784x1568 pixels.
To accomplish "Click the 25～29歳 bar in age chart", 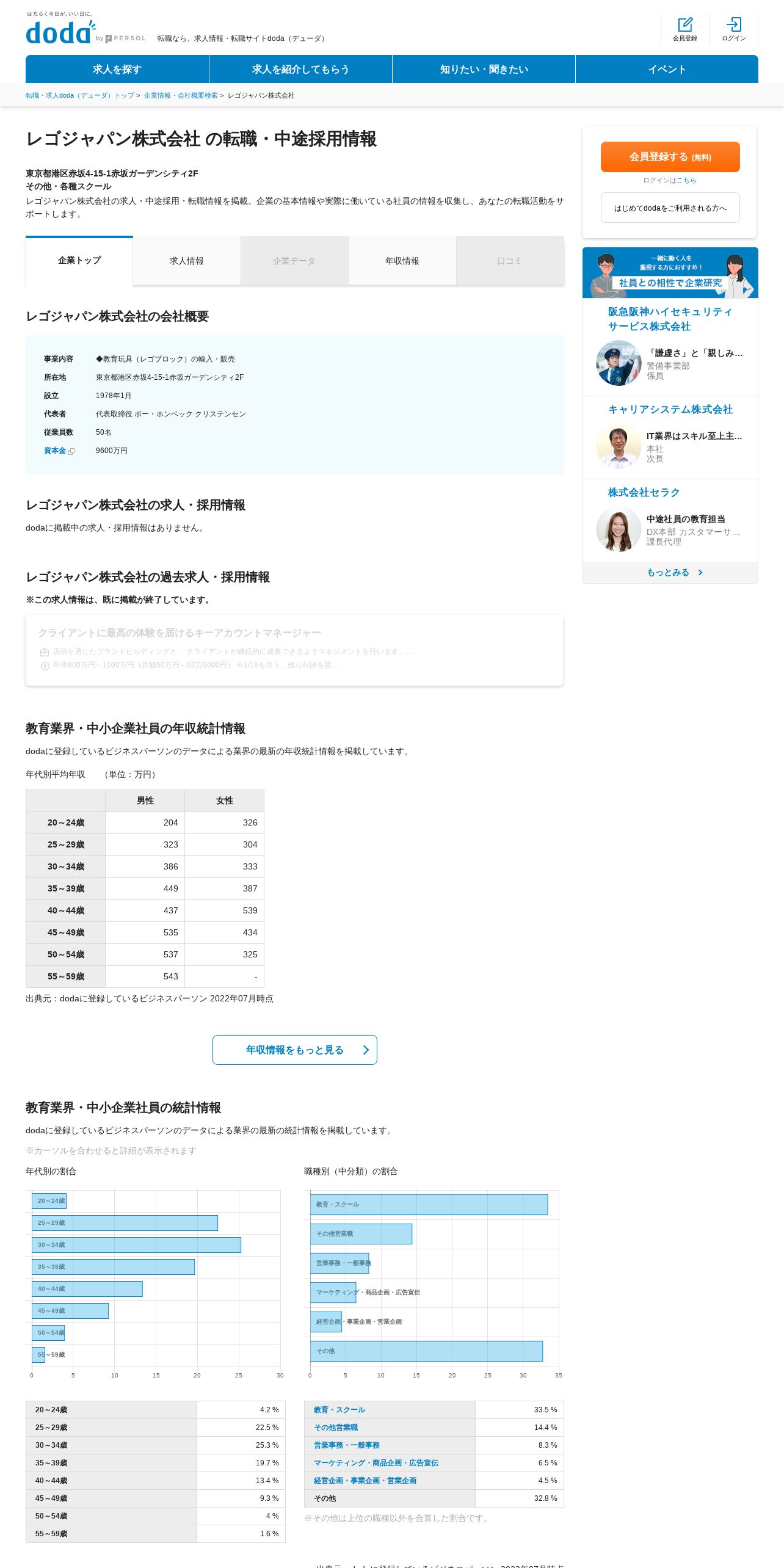I will (x=125, y=1223).
